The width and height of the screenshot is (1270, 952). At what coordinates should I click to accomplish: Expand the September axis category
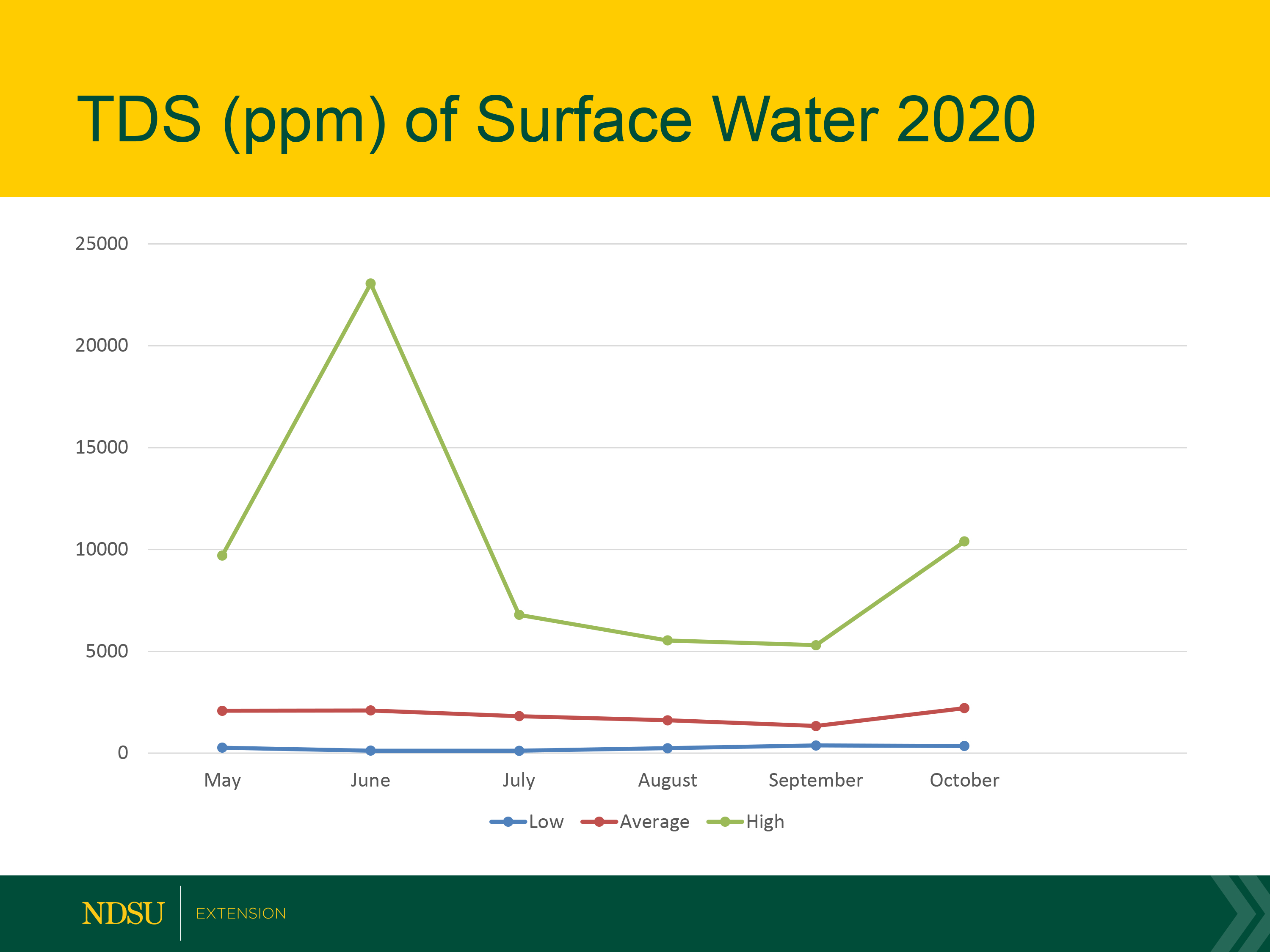click(x=816, y=780)
